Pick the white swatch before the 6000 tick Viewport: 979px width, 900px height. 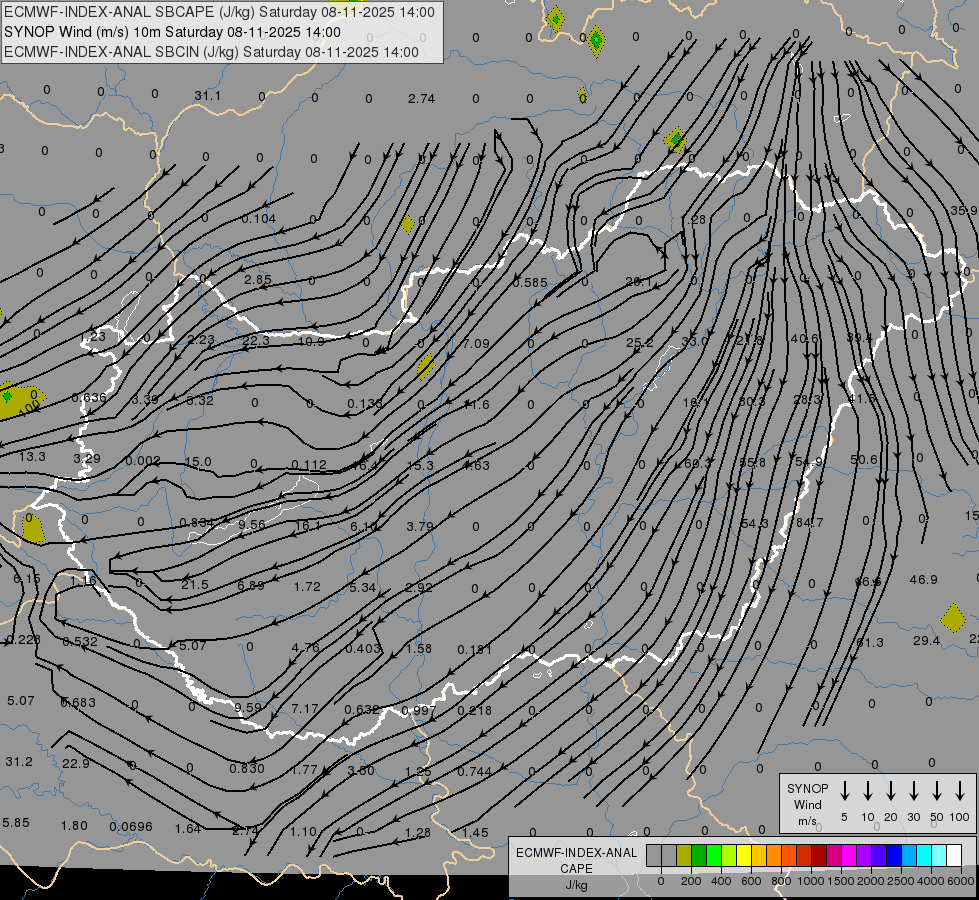(x=954, y=856)
